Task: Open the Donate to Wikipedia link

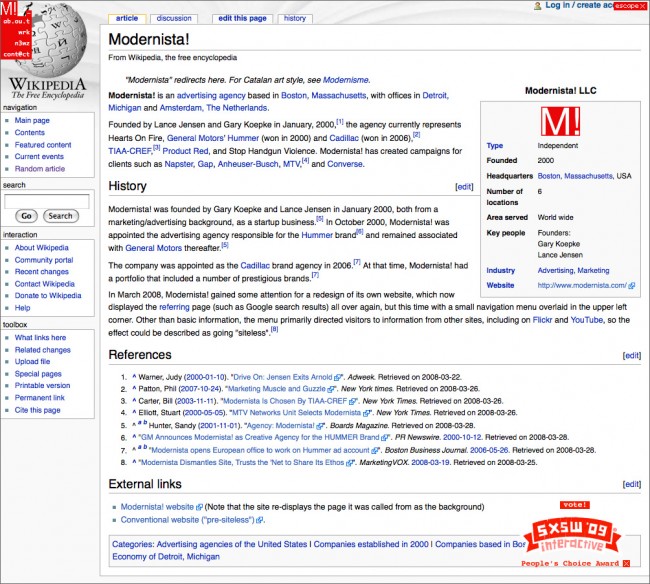Action: tap(48, 296)
